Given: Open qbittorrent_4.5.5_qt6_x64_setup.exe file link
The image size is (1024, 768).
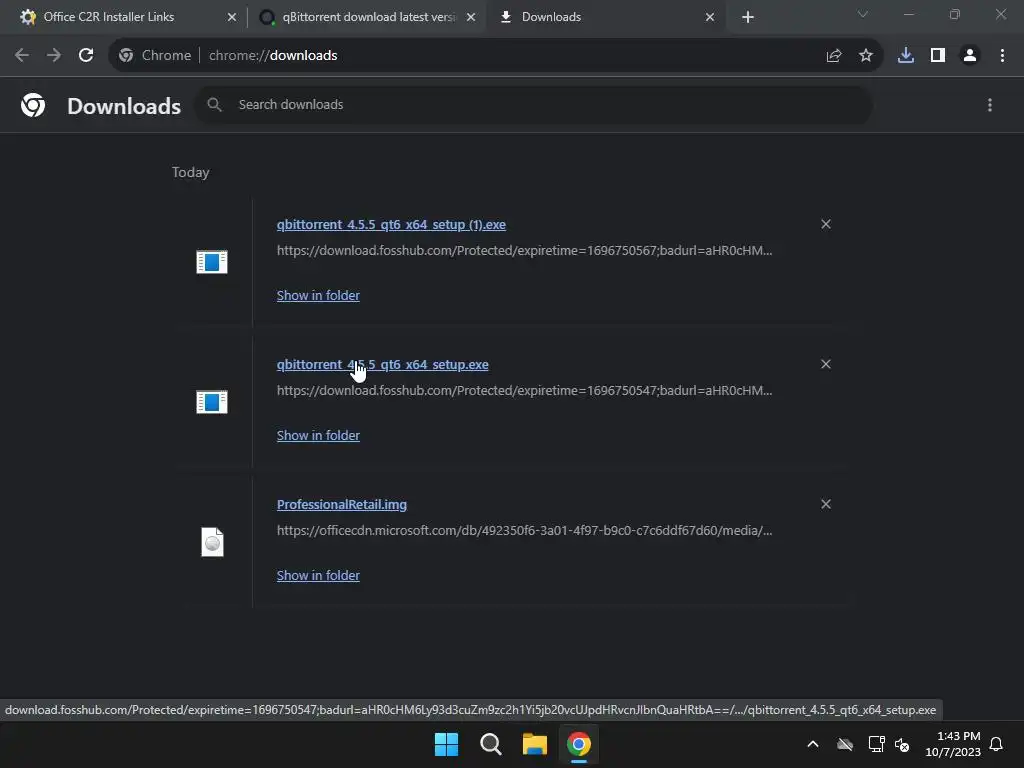Looking at the screenshot, I should click(x=383, y=364).
